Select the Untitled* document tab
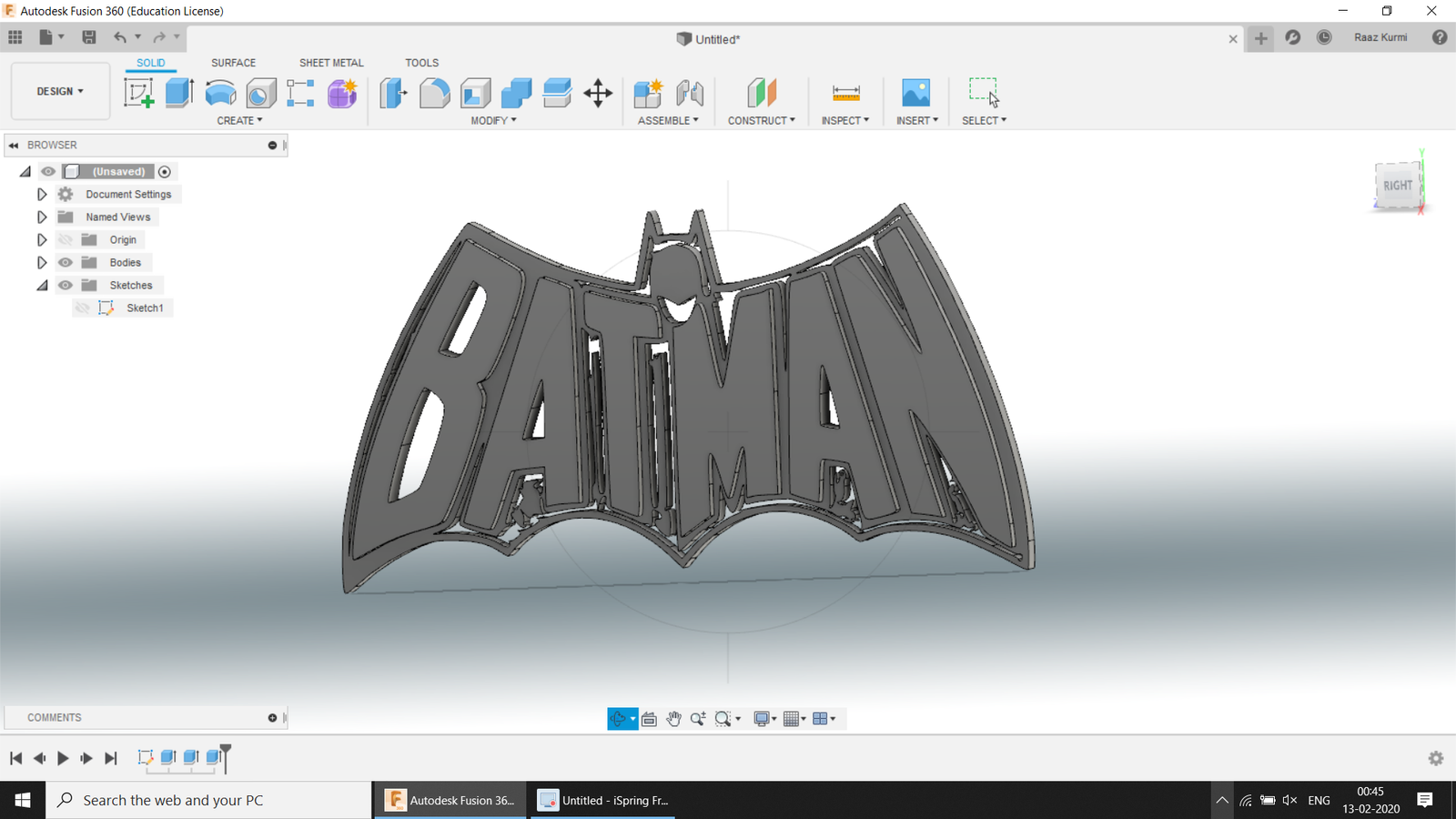The height and width of the screenshot is (819, 1456). click(x=709, y=39)
